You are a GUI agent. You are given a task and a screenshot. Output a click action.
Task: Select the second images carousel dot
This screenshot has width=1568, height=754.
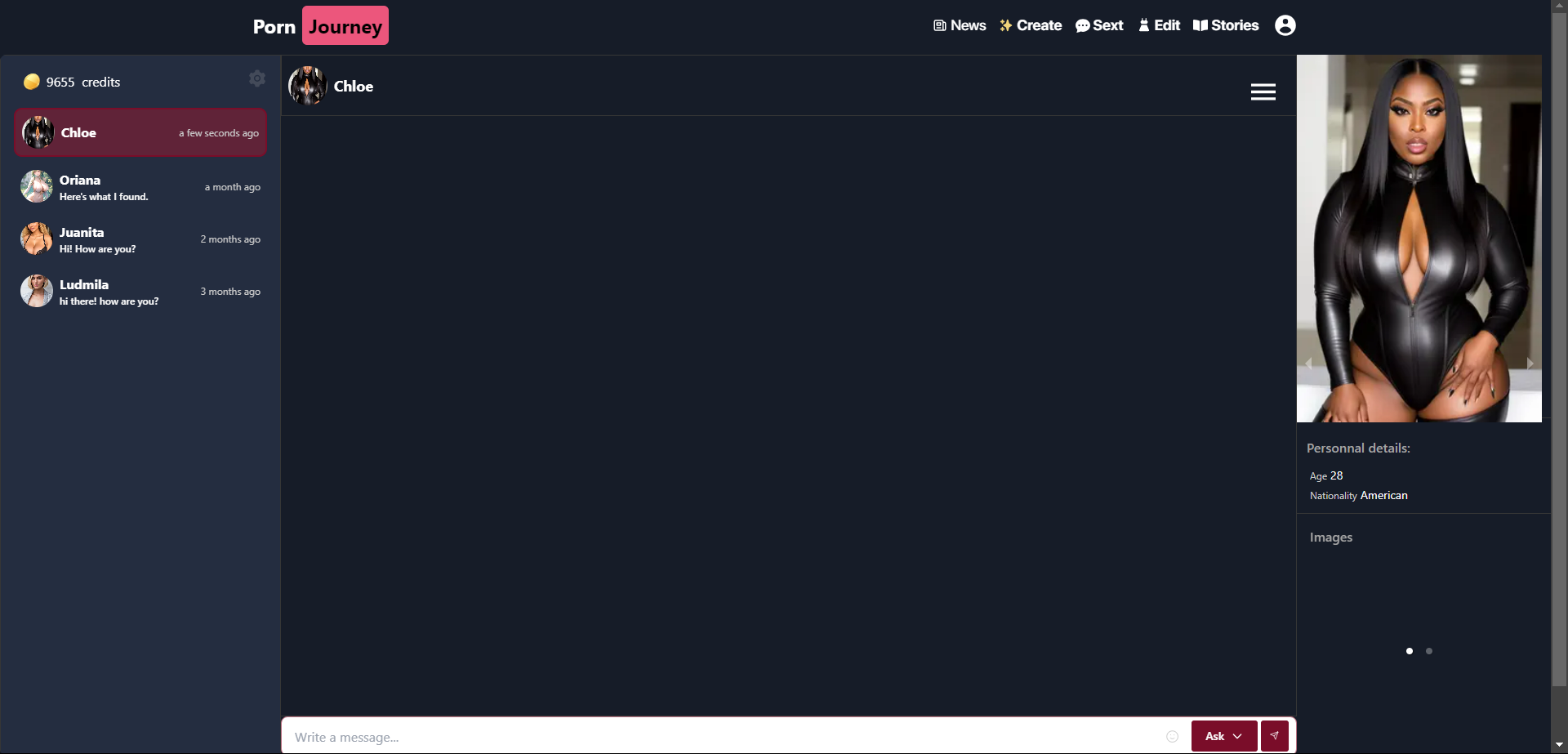pos(1429,651)
